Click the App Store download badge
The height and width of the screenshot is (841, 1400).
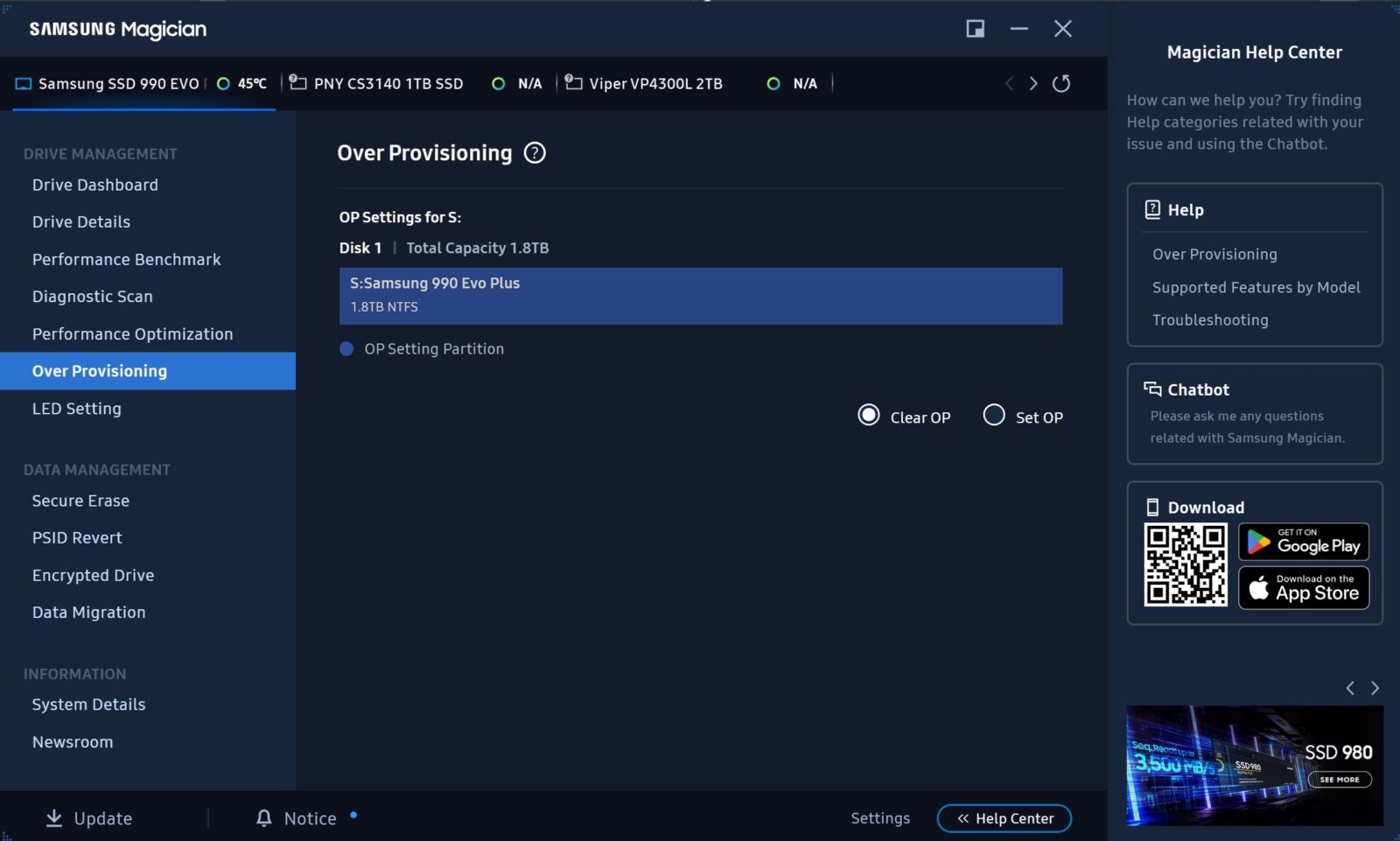click(1303, 588)
